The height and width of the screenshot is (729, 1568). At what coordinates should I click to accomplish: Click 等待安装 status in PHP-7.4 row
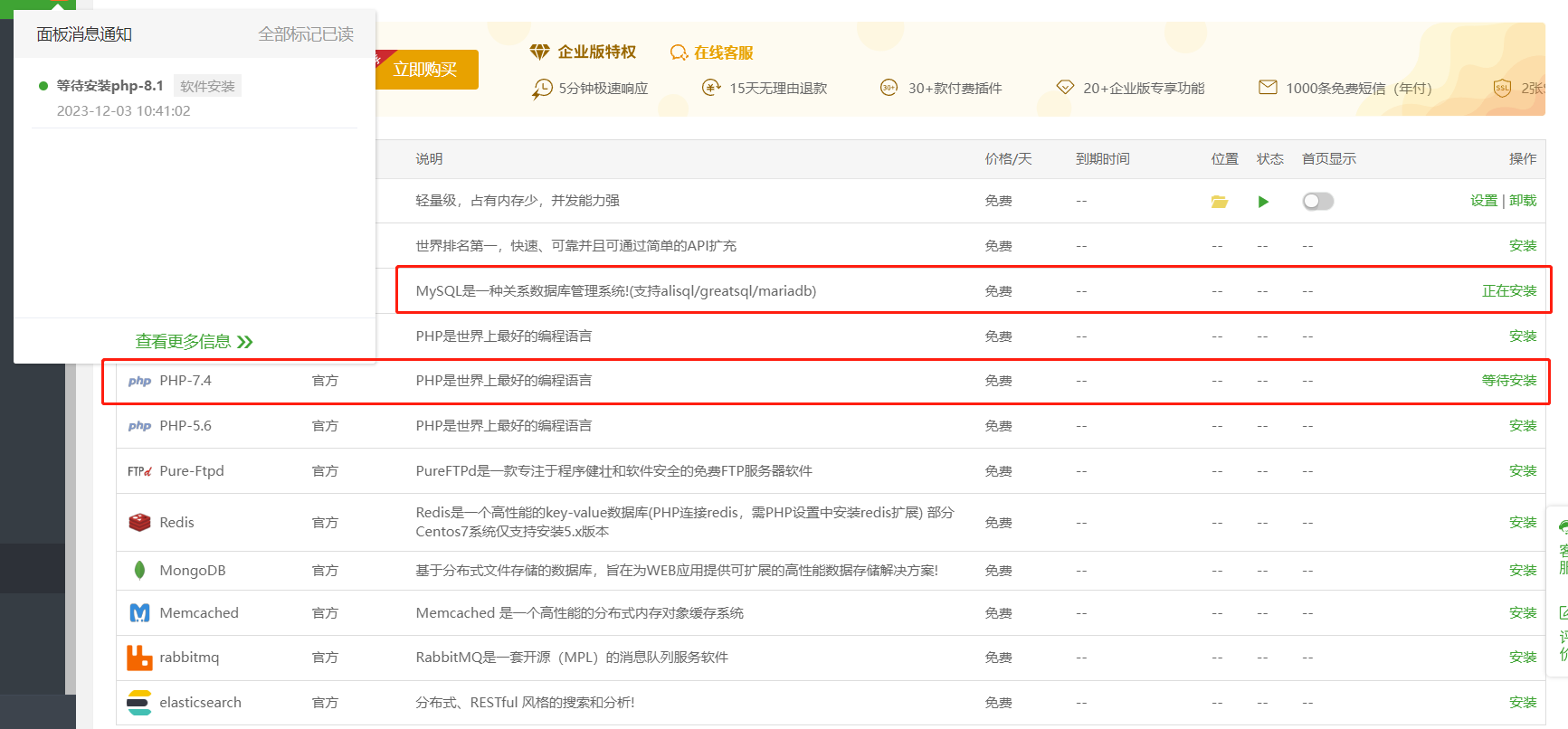tap(1509, 381)
